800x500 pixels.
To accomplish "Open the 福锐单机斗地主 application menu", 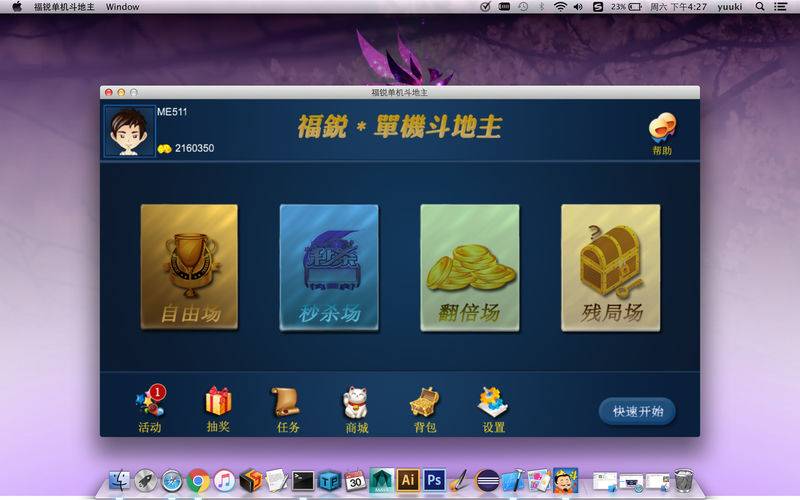I will [x=64, y=7].
